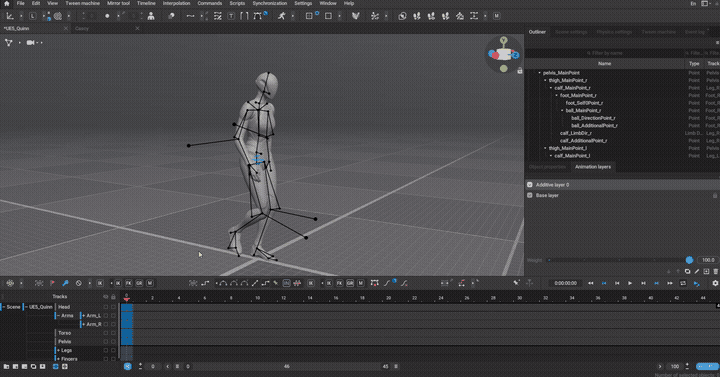This screenshot has width=720, height=377.
Task: Click the linear interpolation line icon
Action: pyautogui.click(x=255, y=283)
